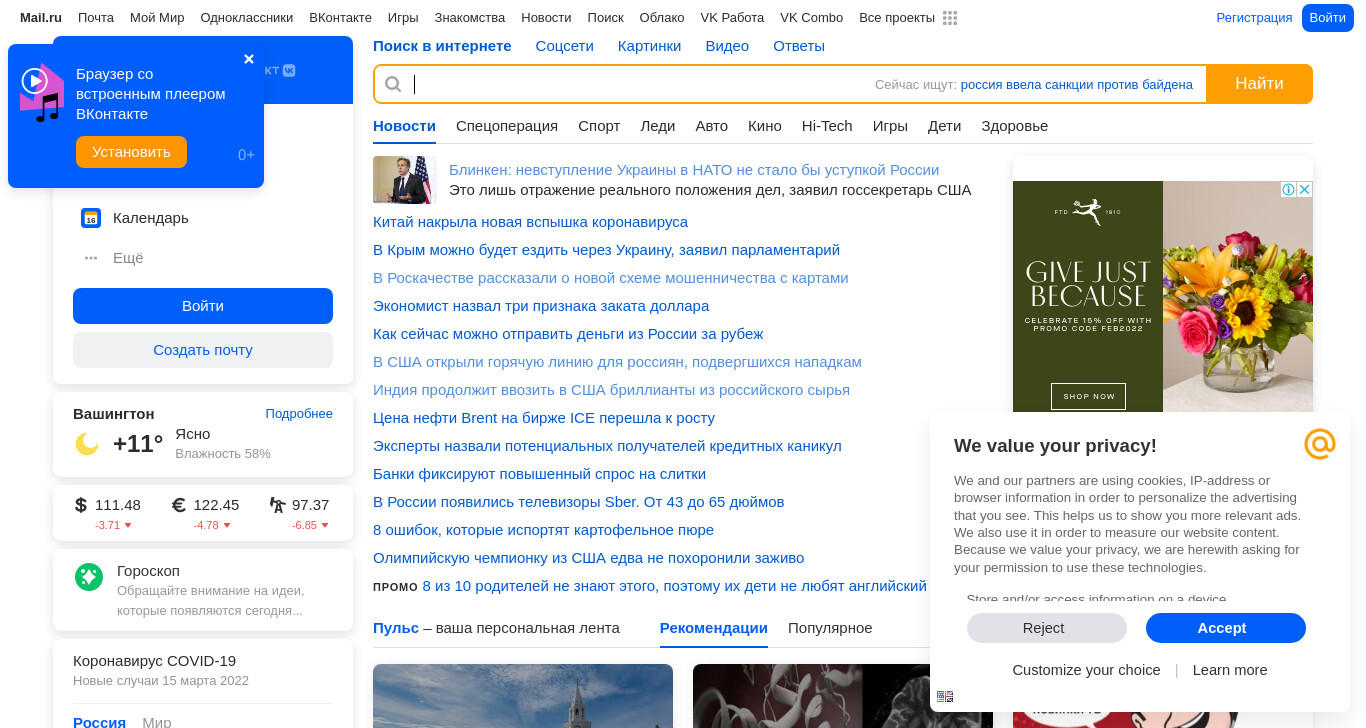1366x728 pixels.
Task: Open VK Работа in top navigation
Action: coord(732,18)
